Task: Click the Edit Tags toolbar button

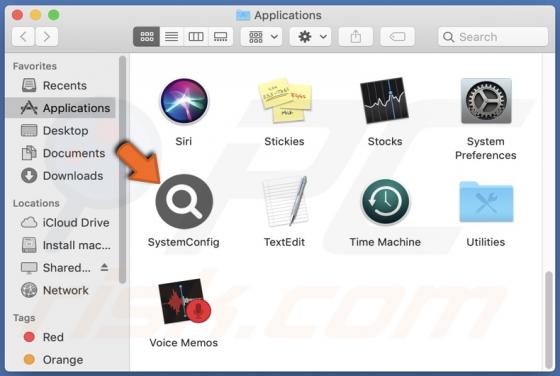Action: (397, 36)
